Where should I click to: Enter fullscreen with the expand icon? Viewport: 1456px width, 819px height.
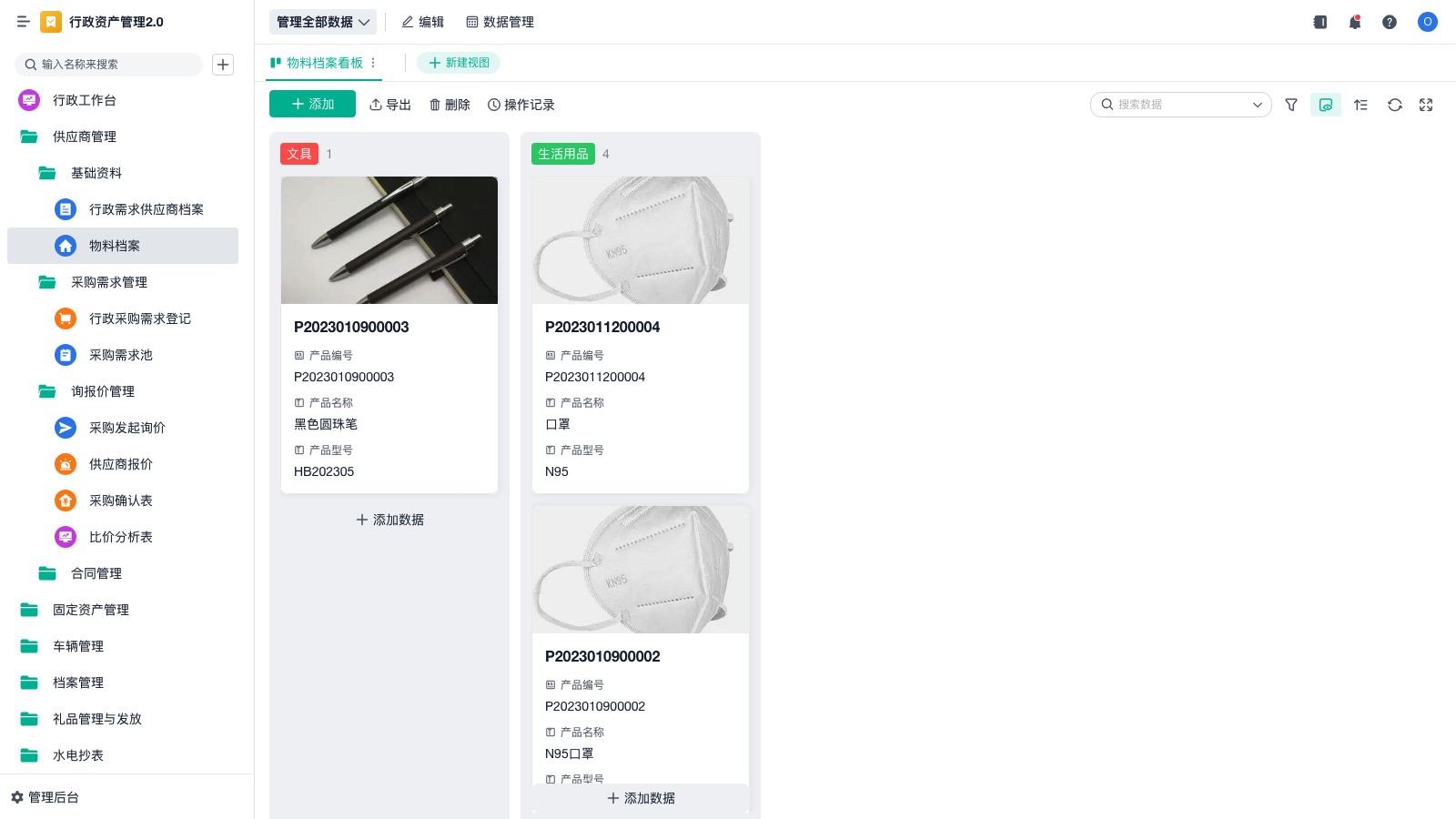point(1426,105)
